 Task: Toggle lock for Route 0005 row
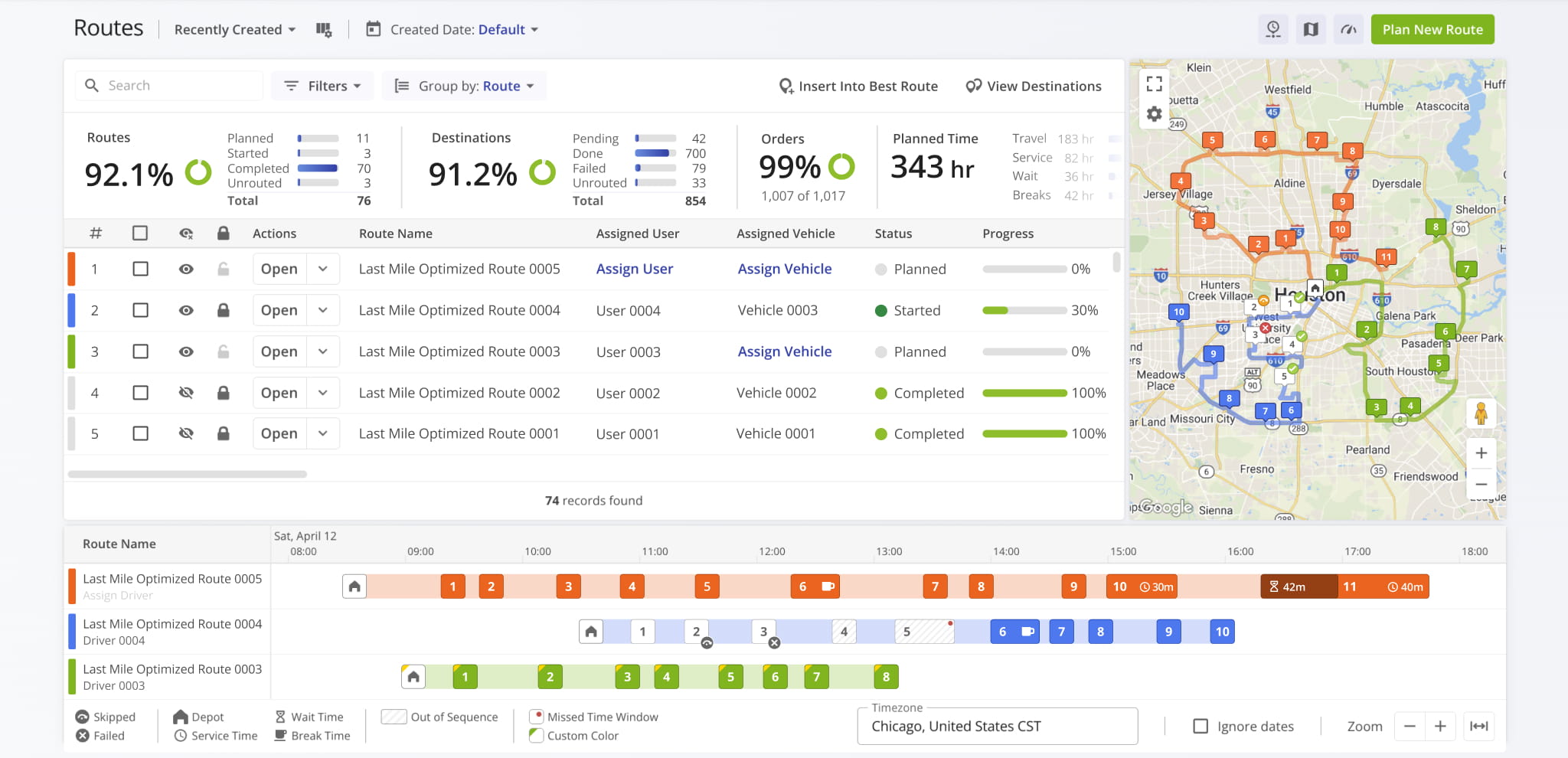(x=223, y=269)
